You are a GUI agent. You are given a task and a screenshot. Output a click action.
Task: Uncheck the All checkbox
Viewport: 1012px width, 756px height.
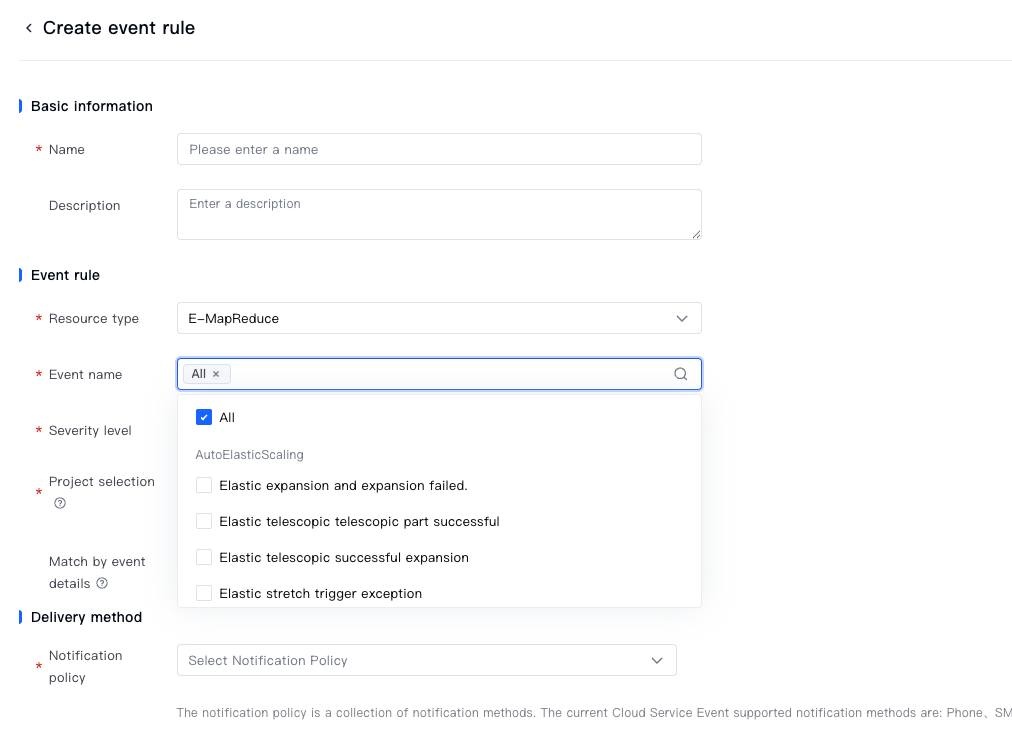[x=204, y=417]
